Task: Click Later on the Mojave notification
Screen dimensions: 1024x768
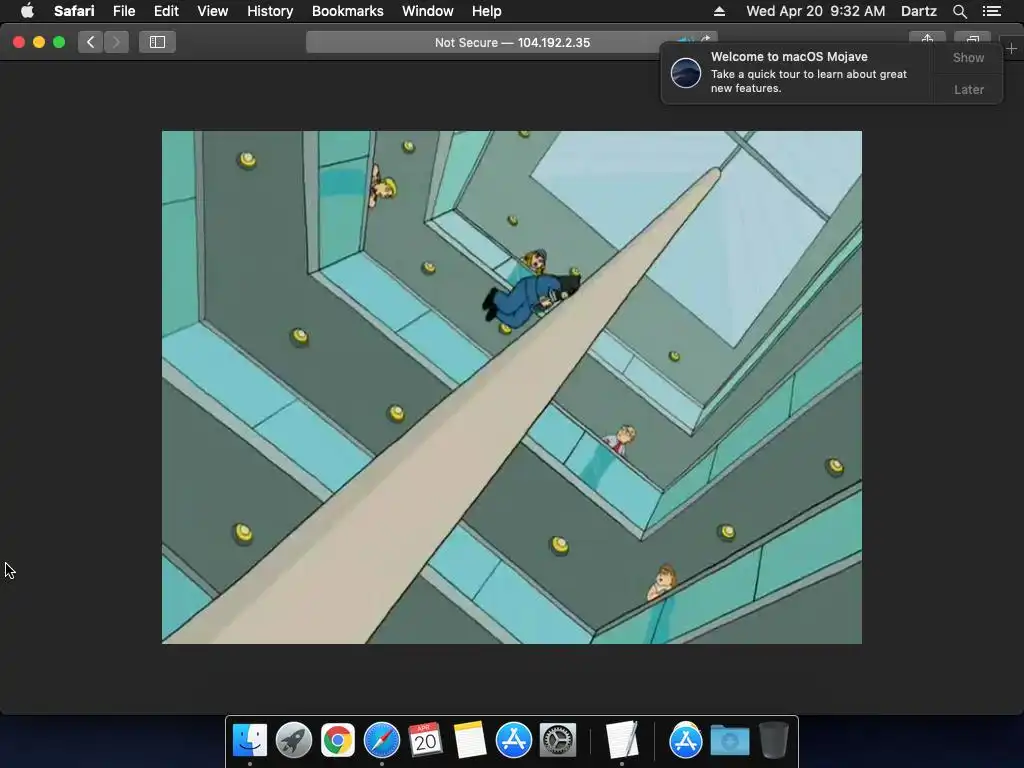Action: 968,89
